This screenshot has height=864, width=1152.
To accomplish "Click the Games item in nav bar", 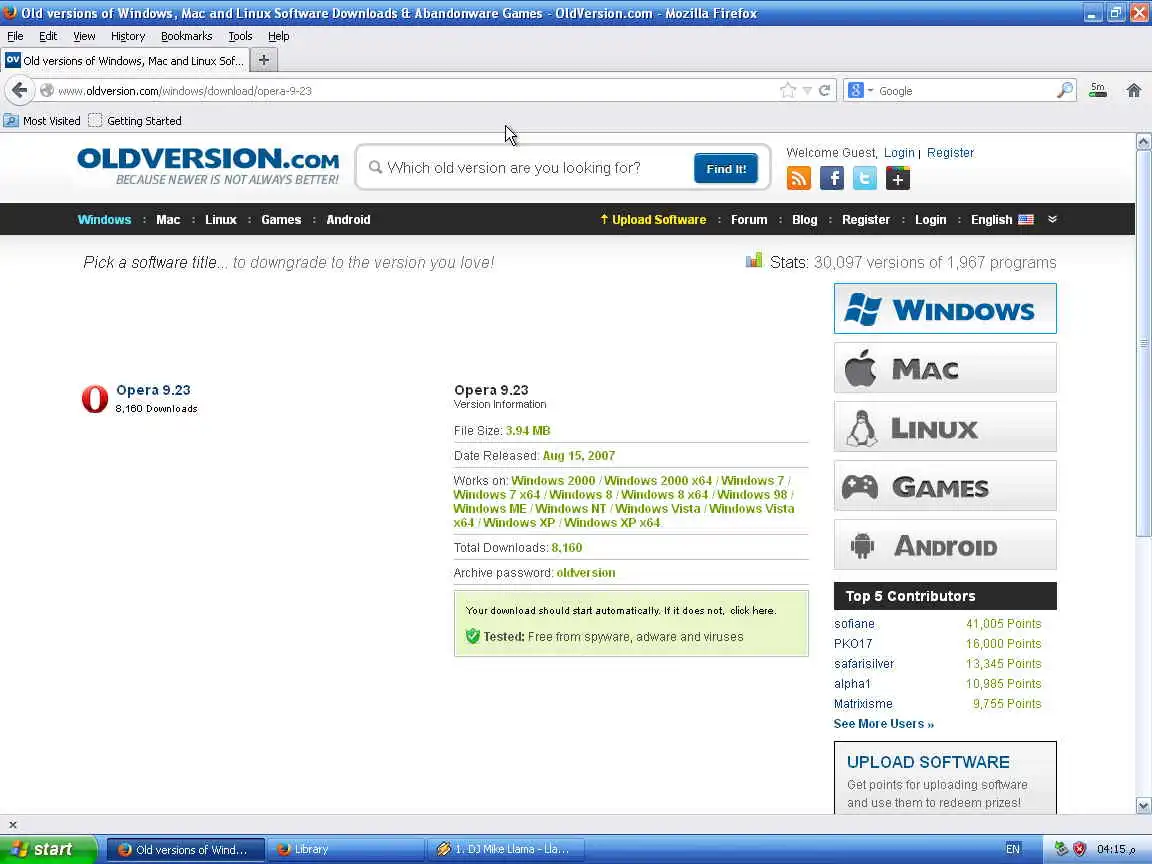I will pyautogui.click(x=281, y=219).
